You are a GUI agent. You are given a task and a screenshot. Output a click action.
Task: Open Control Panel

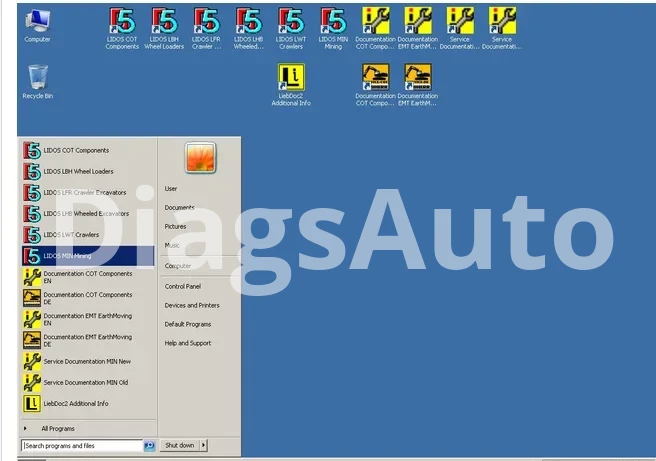point(183,287)
